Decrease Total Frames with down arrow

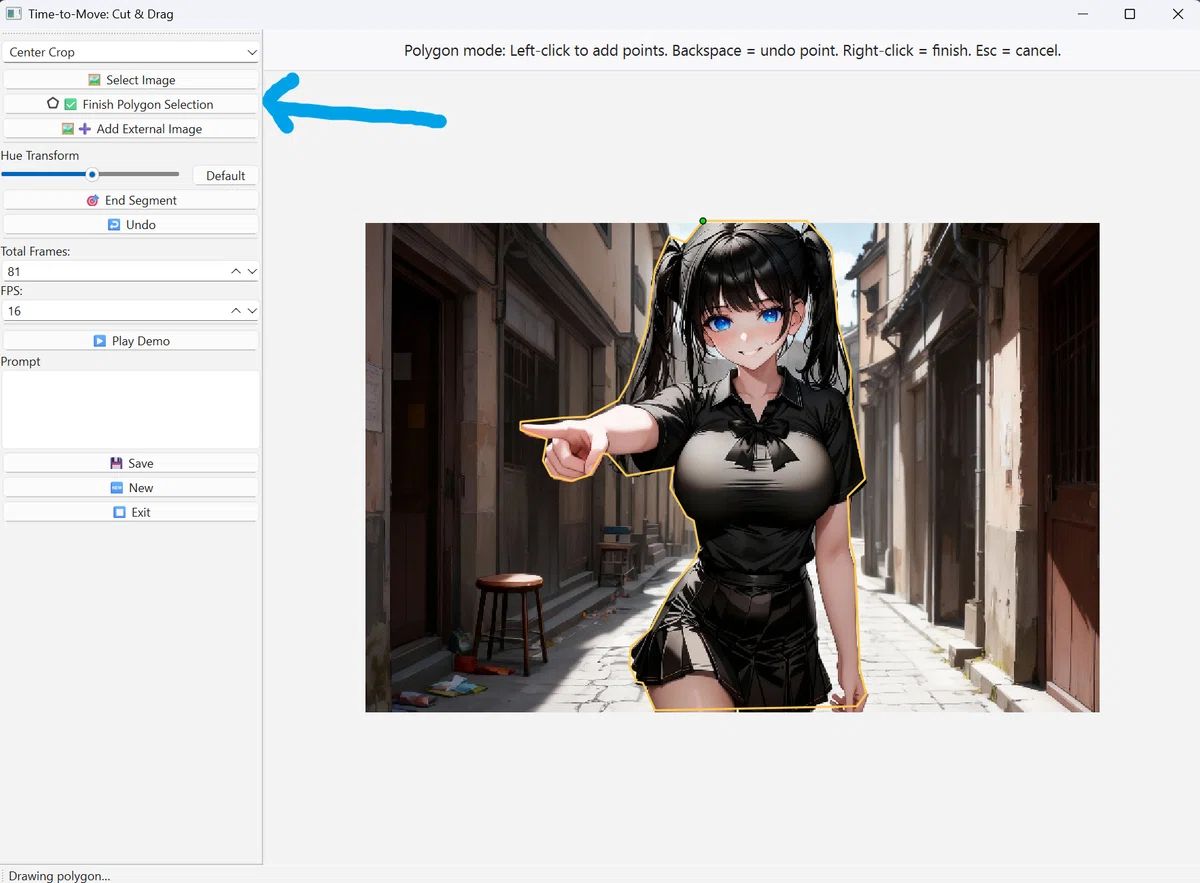pos(252,271)
